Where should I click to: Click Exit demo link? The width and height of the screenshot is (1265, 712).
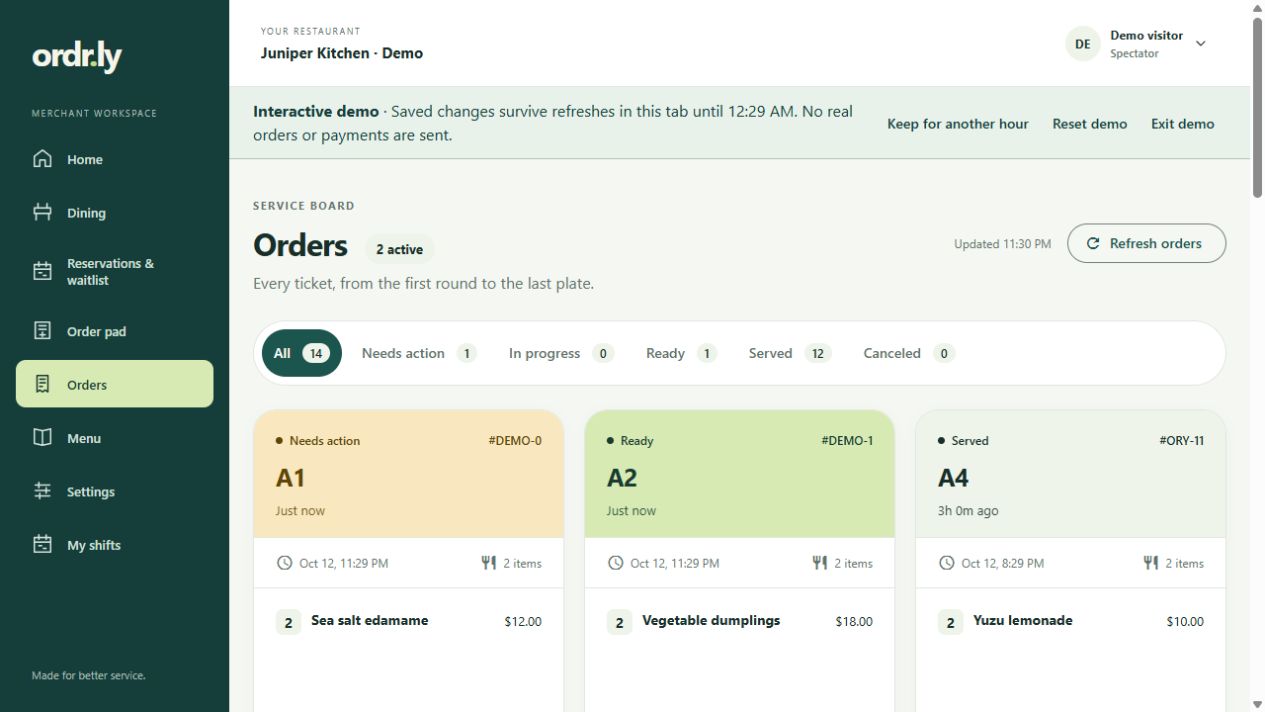1182,124
